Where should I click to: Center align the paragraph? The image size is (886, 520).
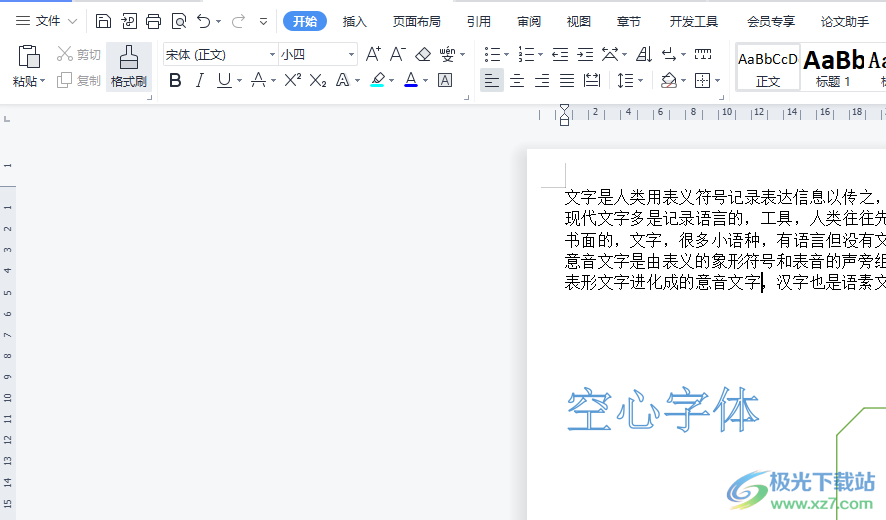click(x=517, y=81)
